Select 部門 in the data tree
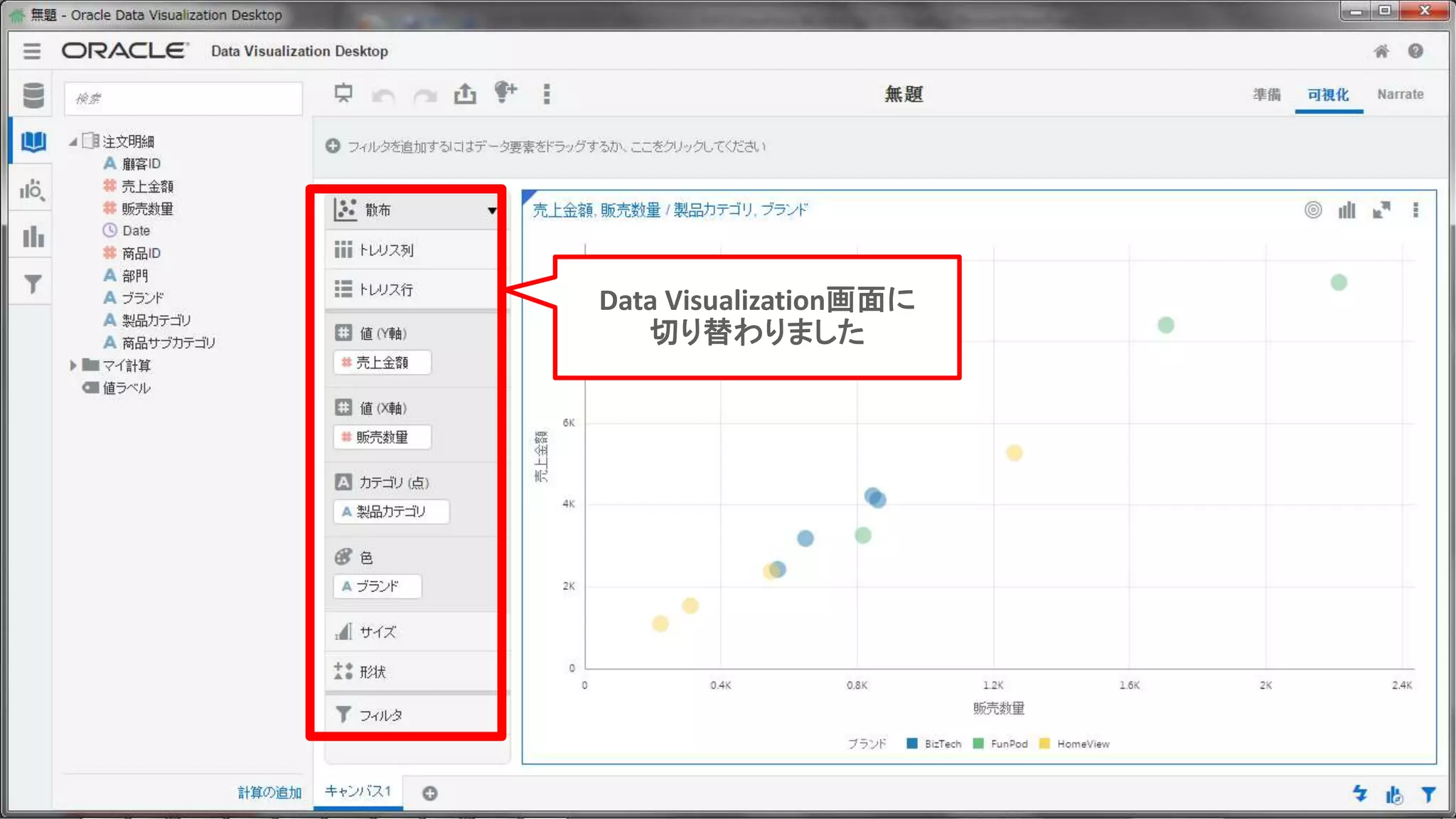This screenshot has width=1456, height=819. tap(135, 275)
